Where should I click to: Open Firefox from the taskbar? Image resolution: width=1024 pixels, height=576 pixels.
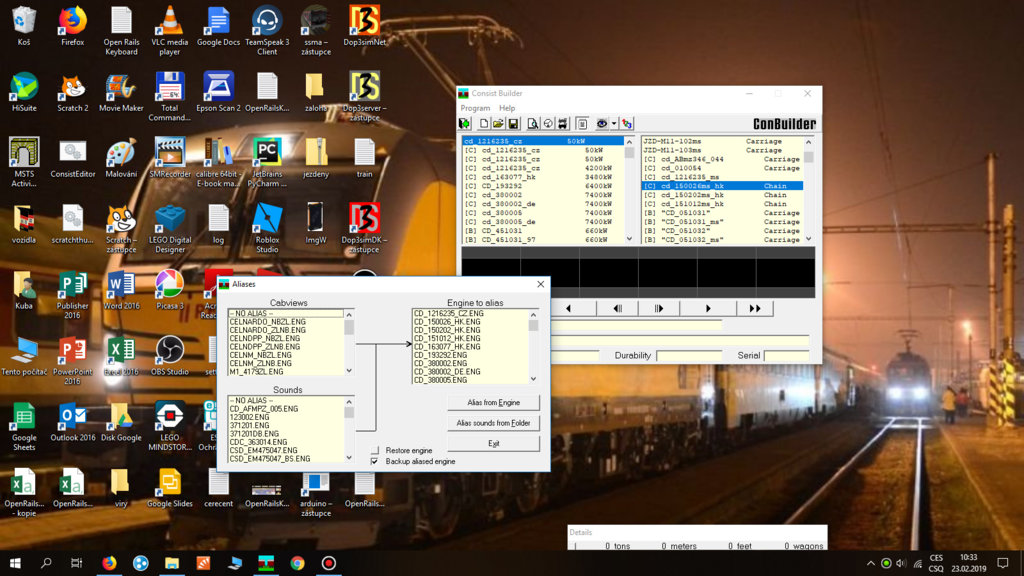pos(109,563)
